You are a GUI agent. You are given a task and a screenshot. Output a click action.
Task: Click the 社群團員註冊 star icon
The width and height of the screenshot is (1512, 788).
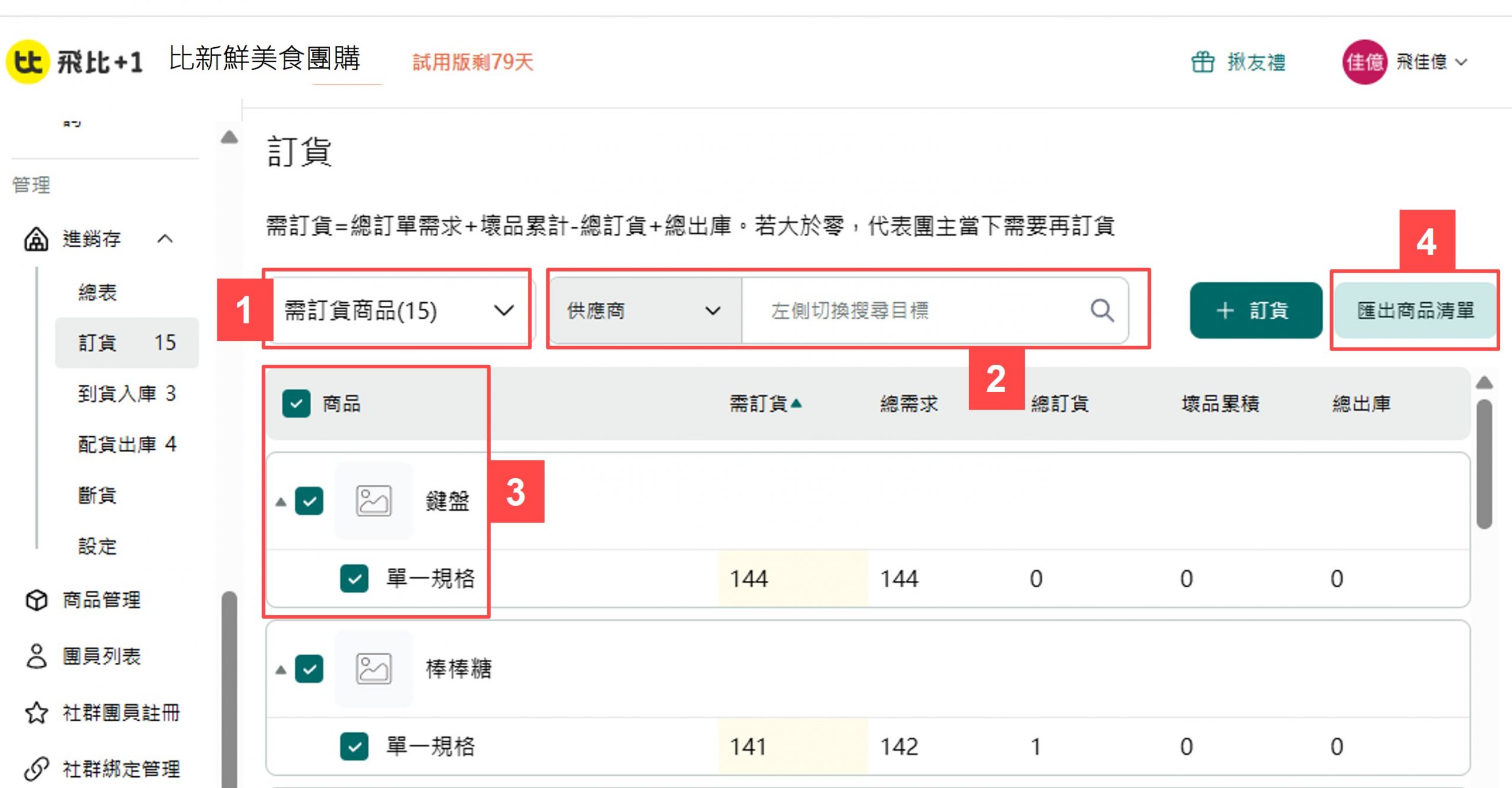(x=36, y=712)
